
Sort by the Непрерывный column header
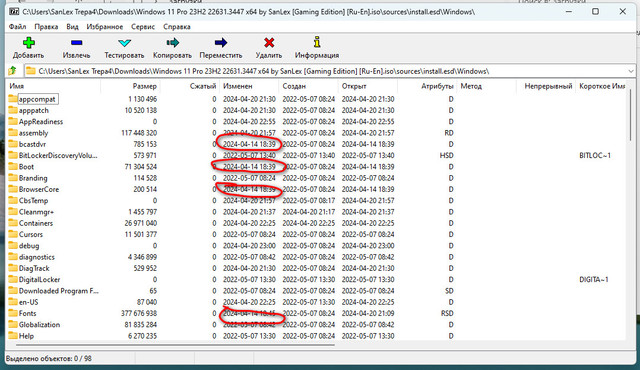pyautogui.click(x=546, y=86)
